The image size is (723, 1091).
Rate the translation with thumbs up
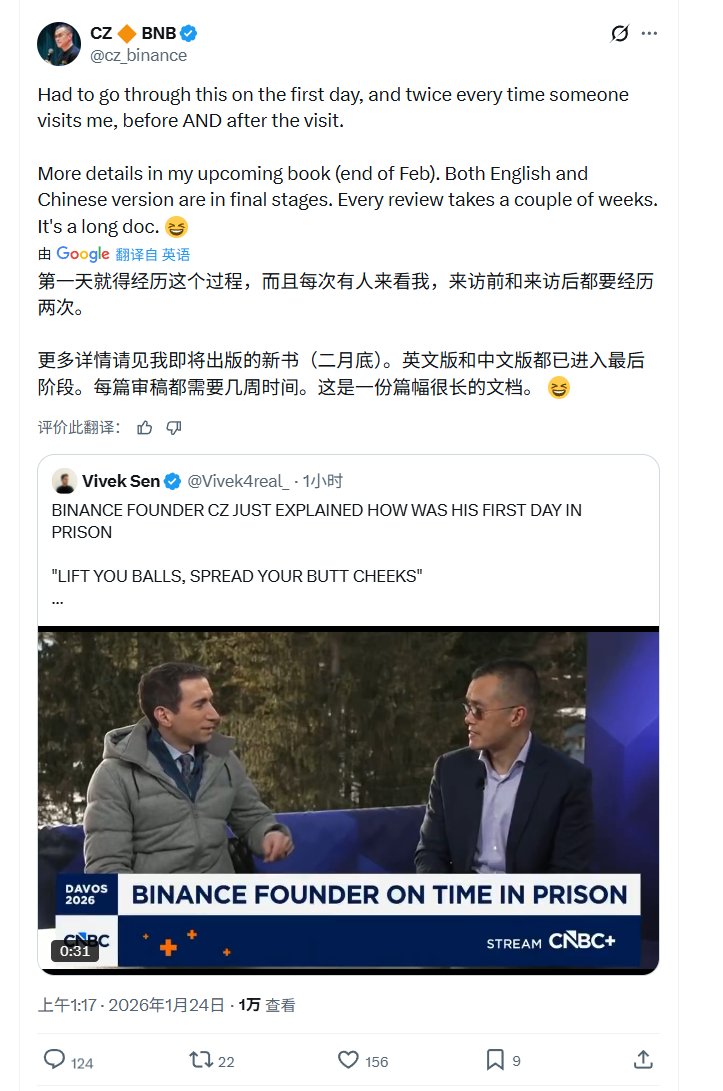(145, 428)
